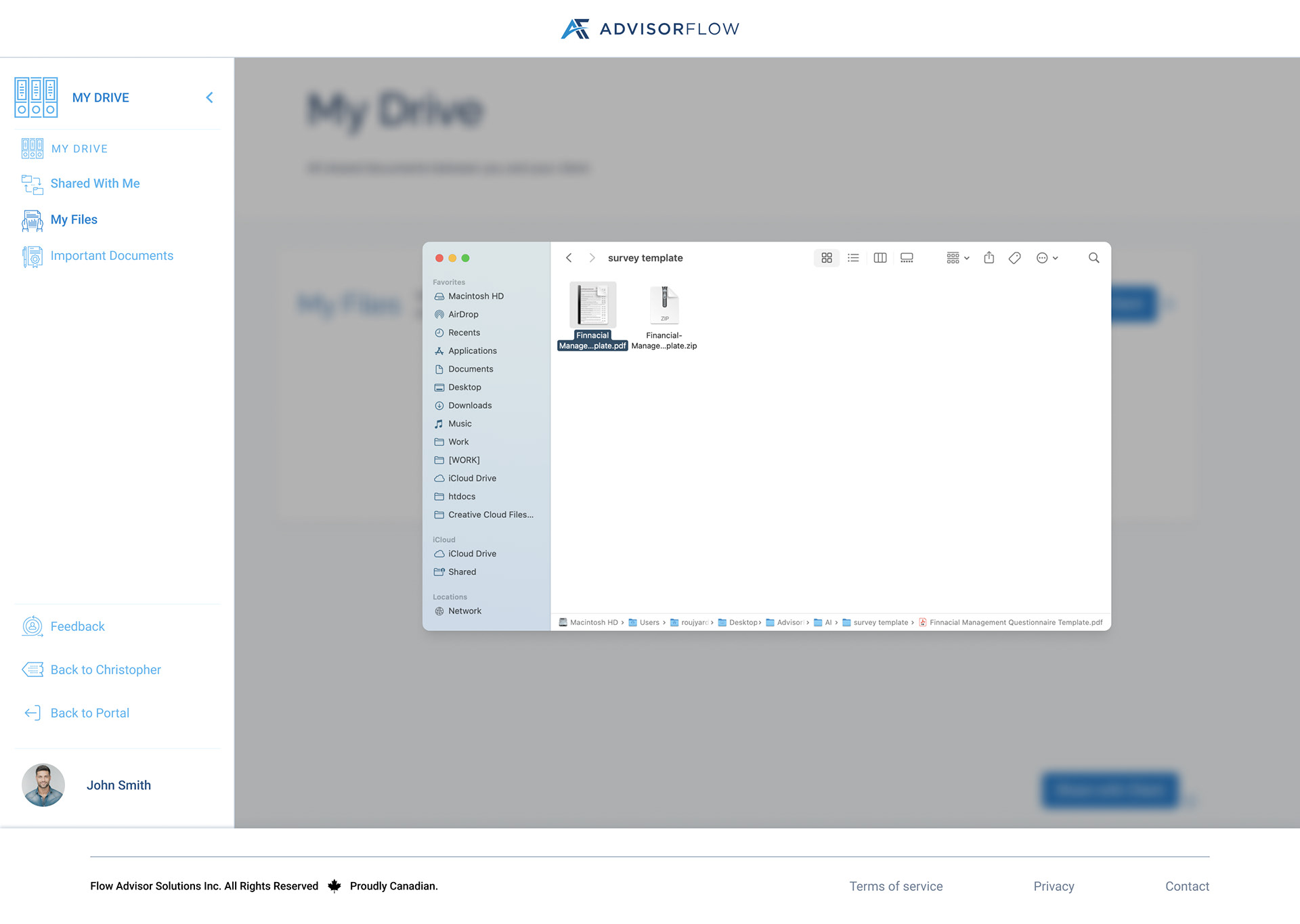This screenshot has width=1300, height=924.
Task: Click the Tags icon in the toolbar
Action: point(1014,258)
